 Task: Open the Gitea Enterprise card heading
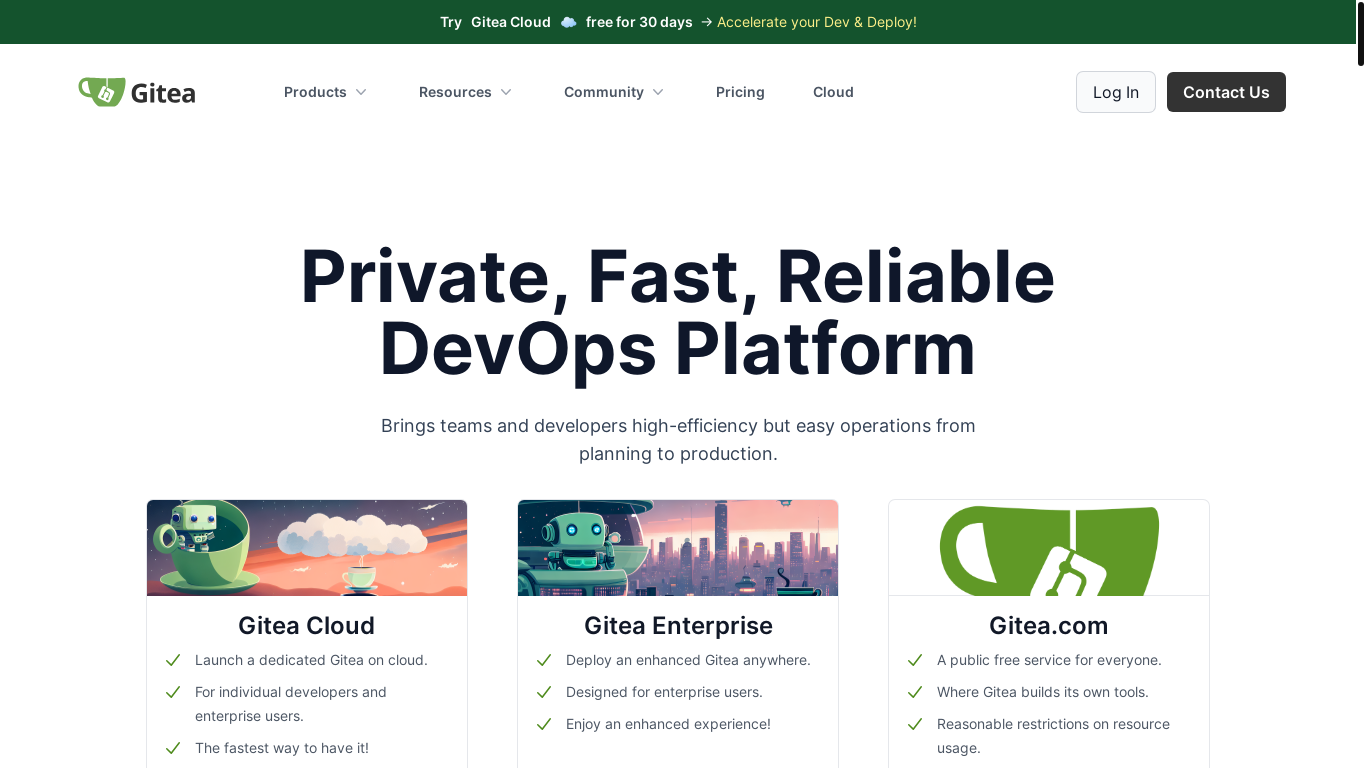[678, 626]
